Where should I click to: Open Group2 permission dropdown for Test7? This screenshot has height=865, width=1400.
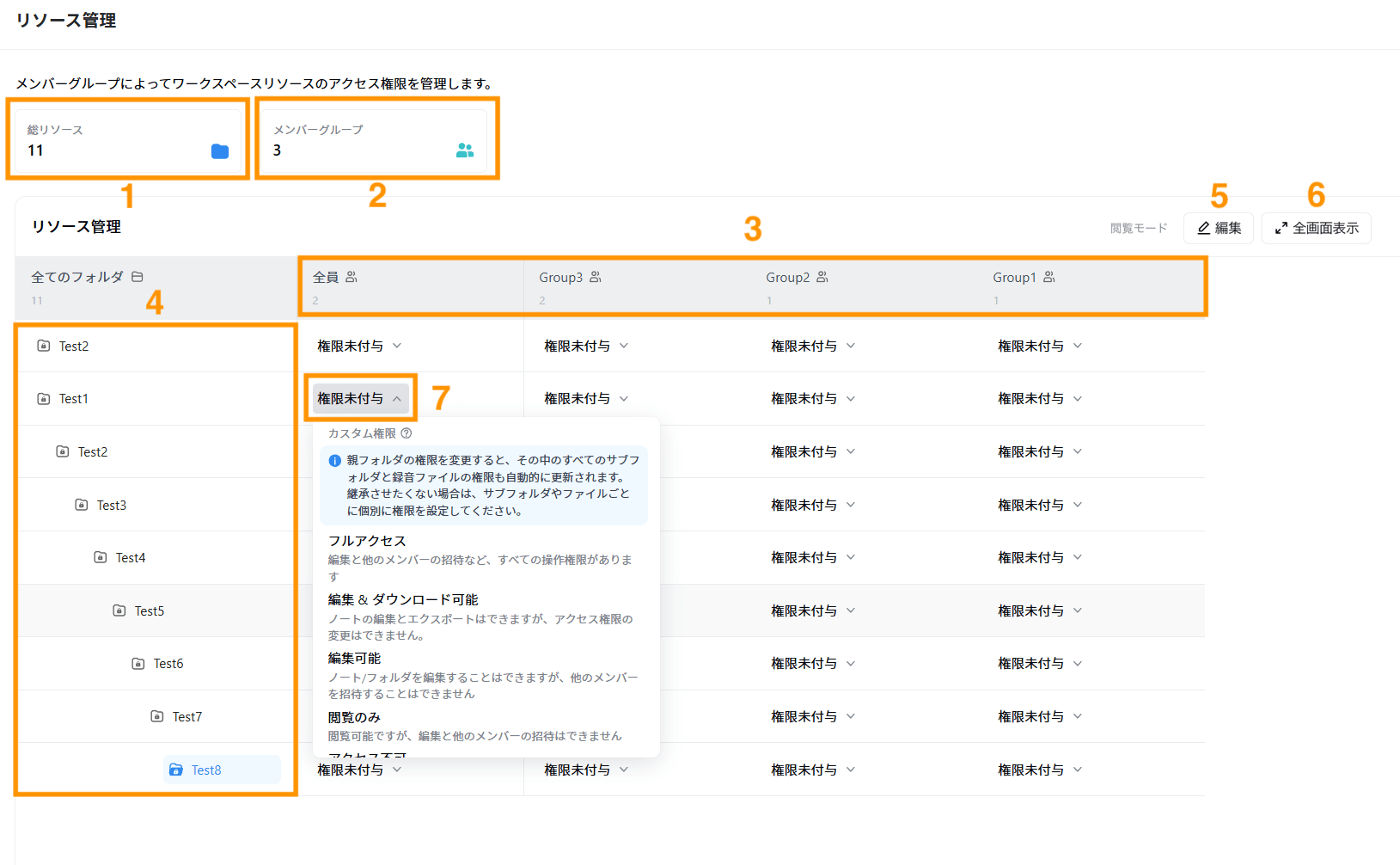pos(814,716)
